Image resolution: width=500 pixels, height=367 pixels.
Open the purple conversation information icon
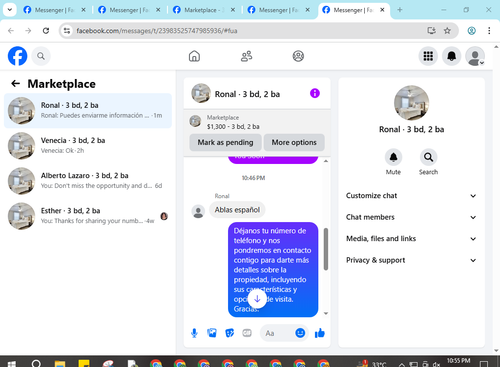coord(315,93)
